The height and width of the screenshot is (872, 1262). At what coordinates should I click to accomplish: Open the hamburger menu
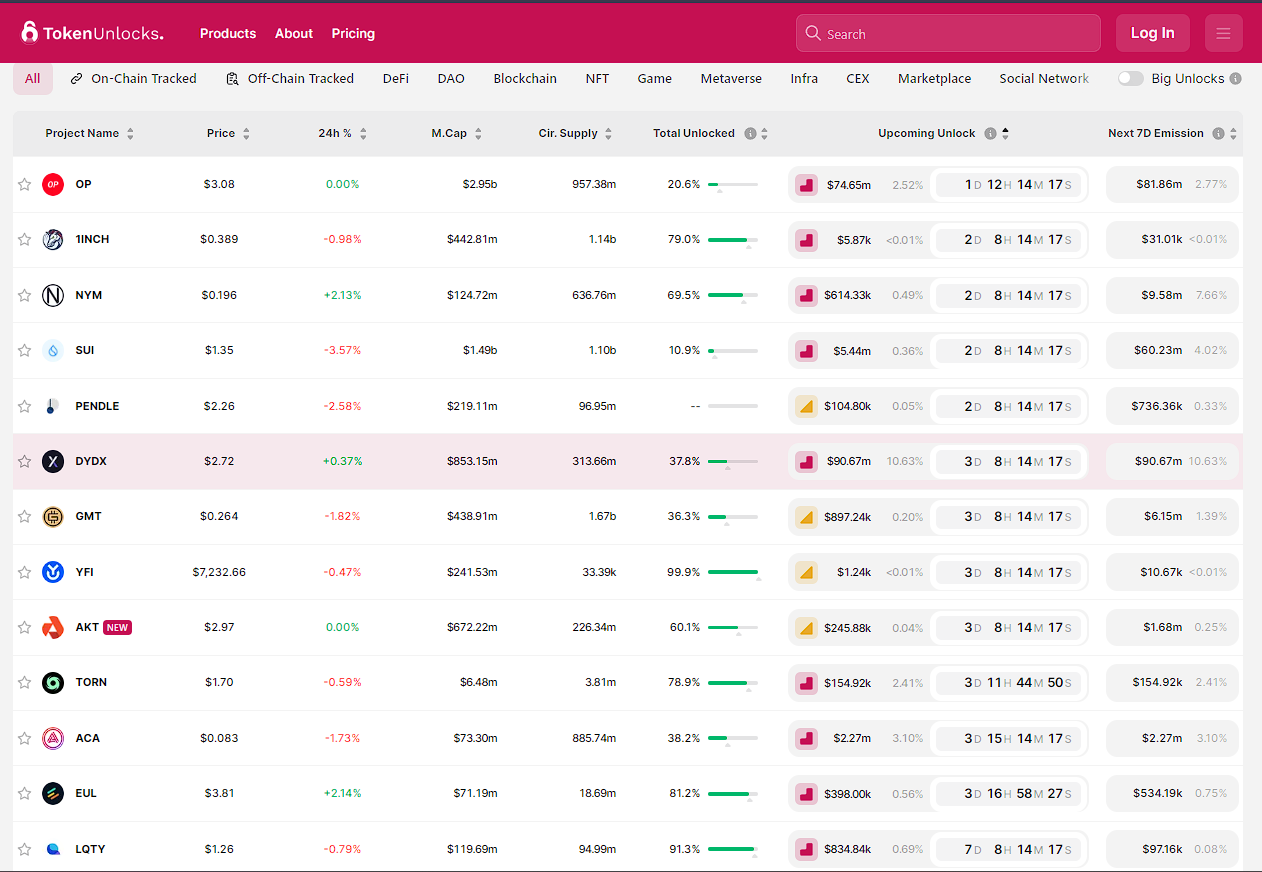[x=1223, y=33]
